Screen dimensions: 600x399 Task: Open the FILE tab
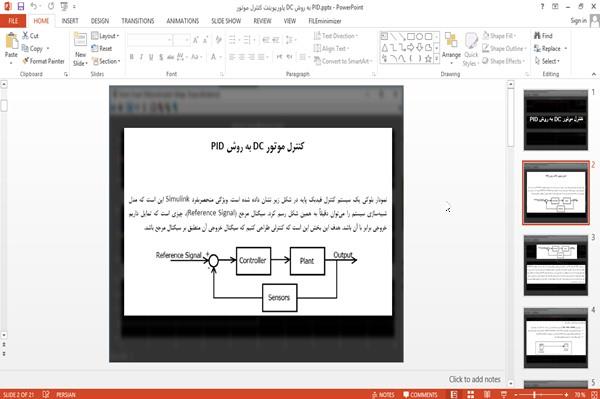click(x=13, y=21)
